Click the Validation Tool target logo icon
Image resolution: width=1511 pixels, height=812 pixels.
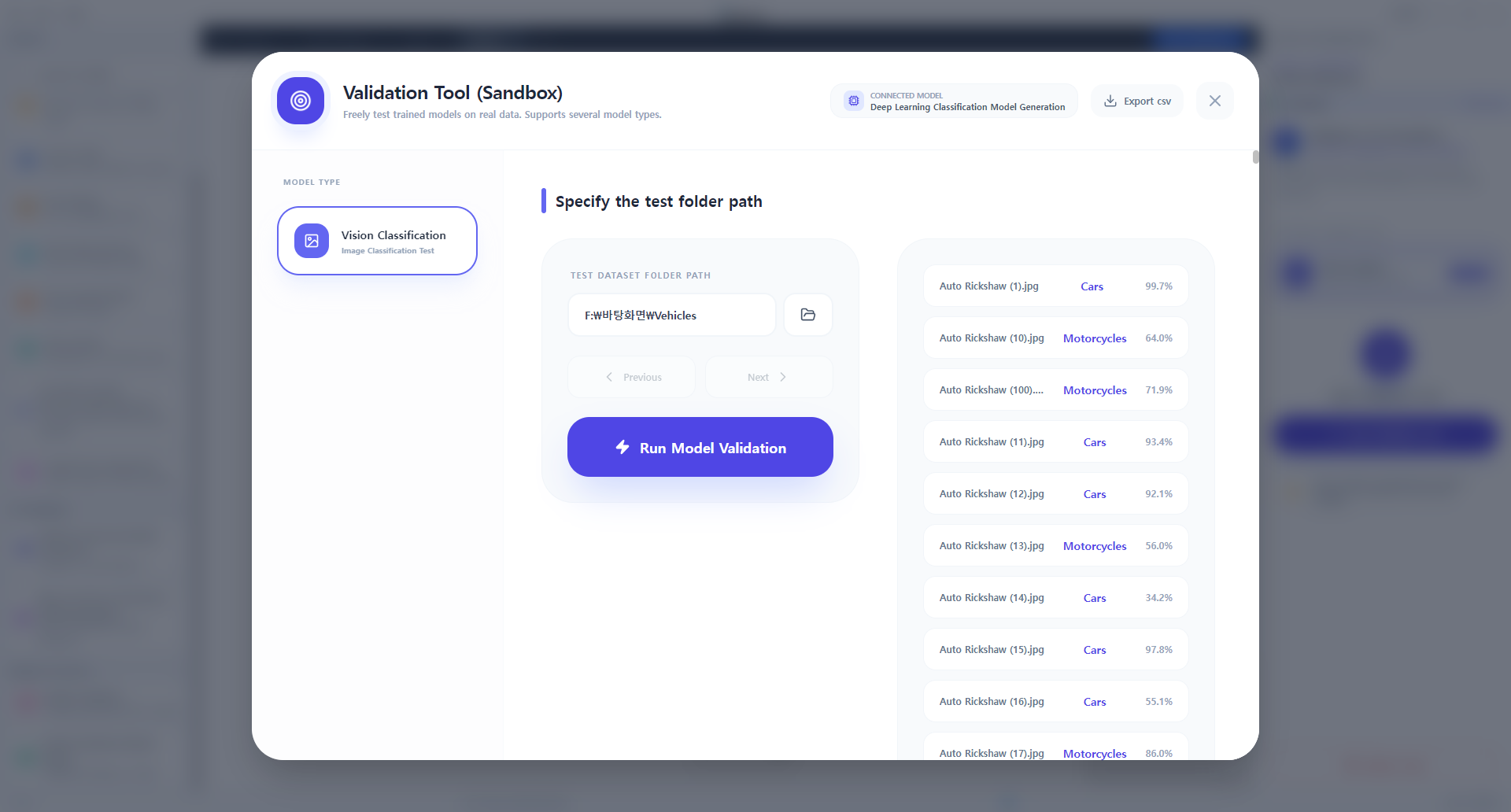coord(301,101)
